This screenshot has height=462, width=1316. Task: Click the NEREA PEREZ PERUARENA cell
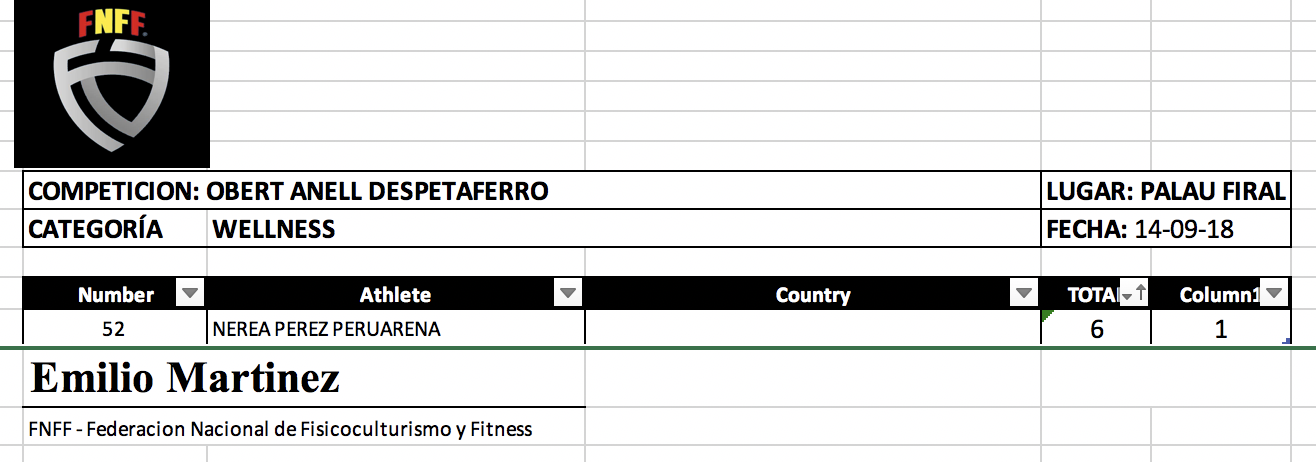[326, 329]
